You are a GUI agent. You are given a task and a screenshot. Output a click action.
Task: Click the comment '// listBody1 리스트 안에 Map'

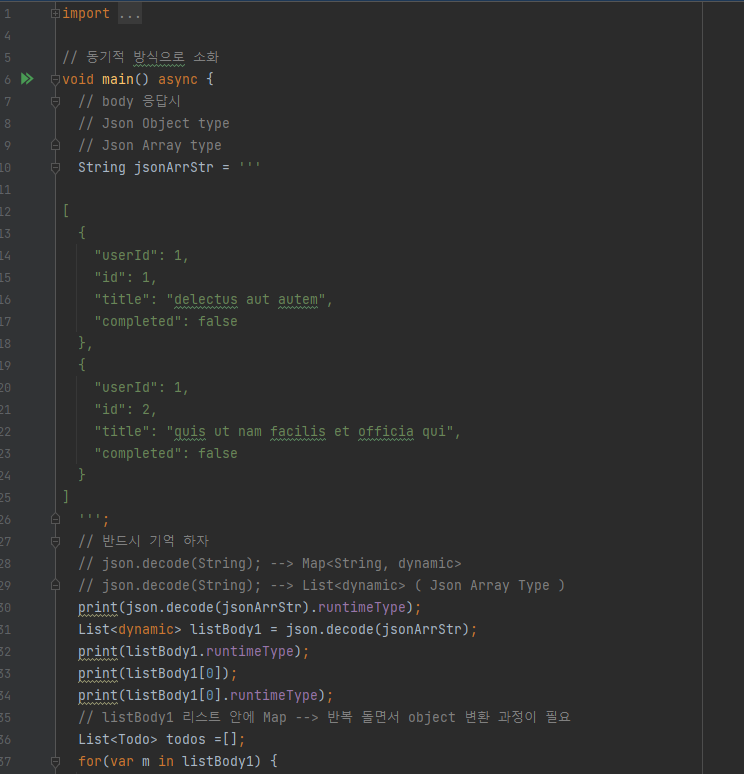pyautogui.click(x=182, y=717)
